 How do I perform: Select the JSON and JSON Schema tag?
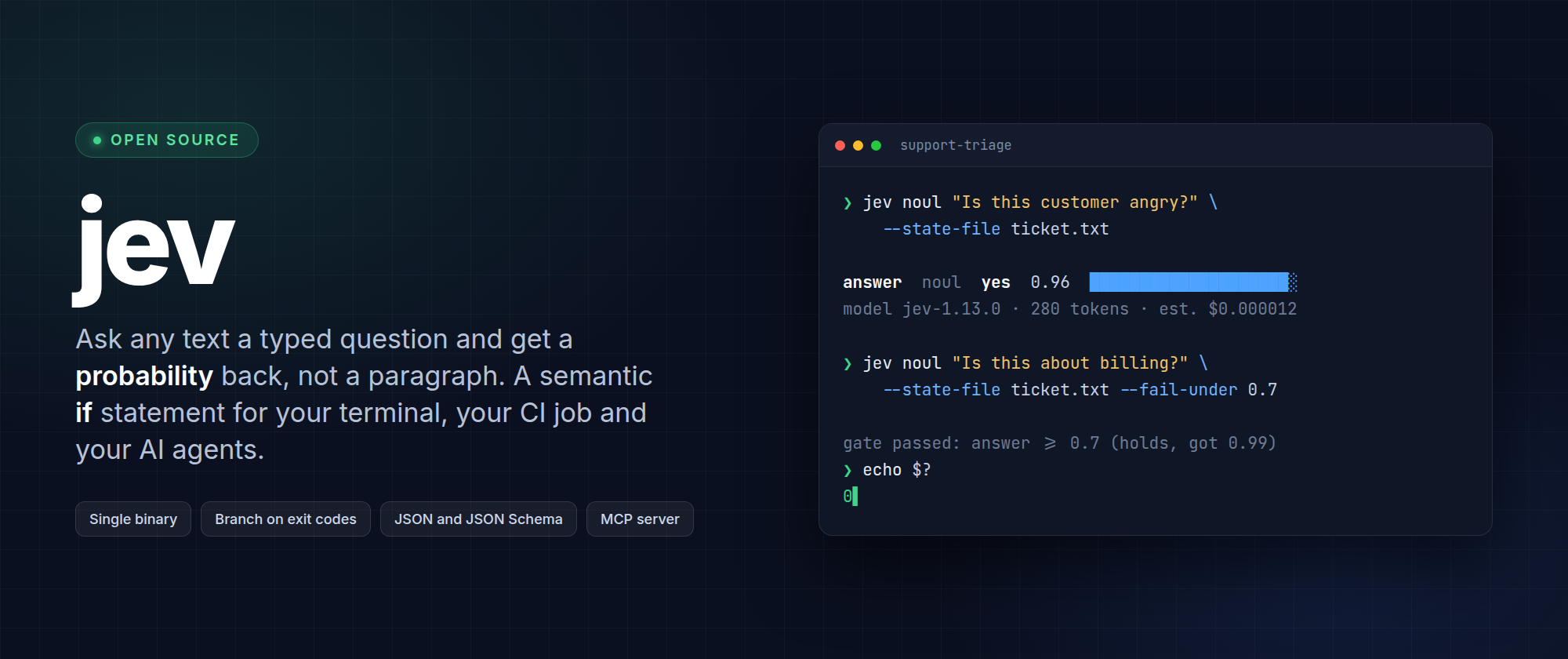pyautogui.click(x=478, y=519)
